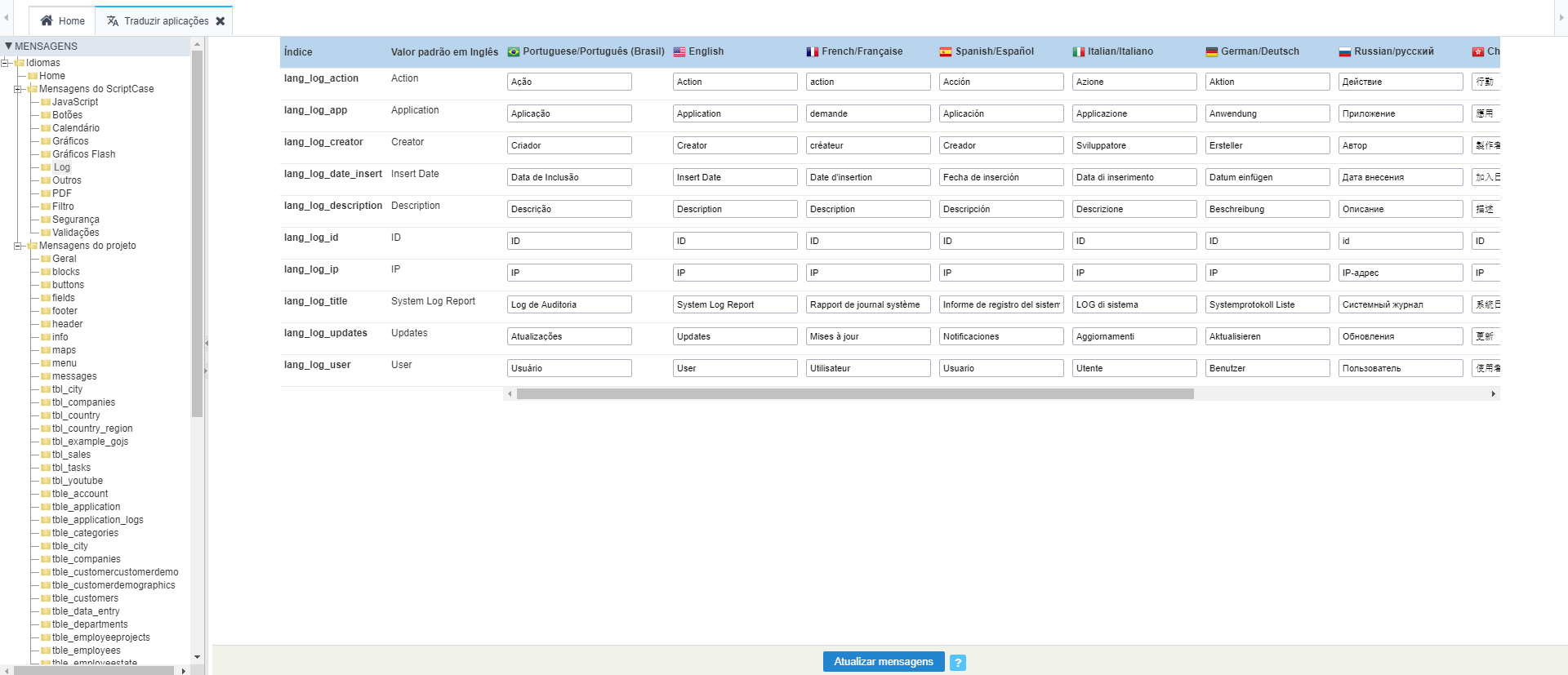Click left arrow of table scrollbar

pos(510,394)
